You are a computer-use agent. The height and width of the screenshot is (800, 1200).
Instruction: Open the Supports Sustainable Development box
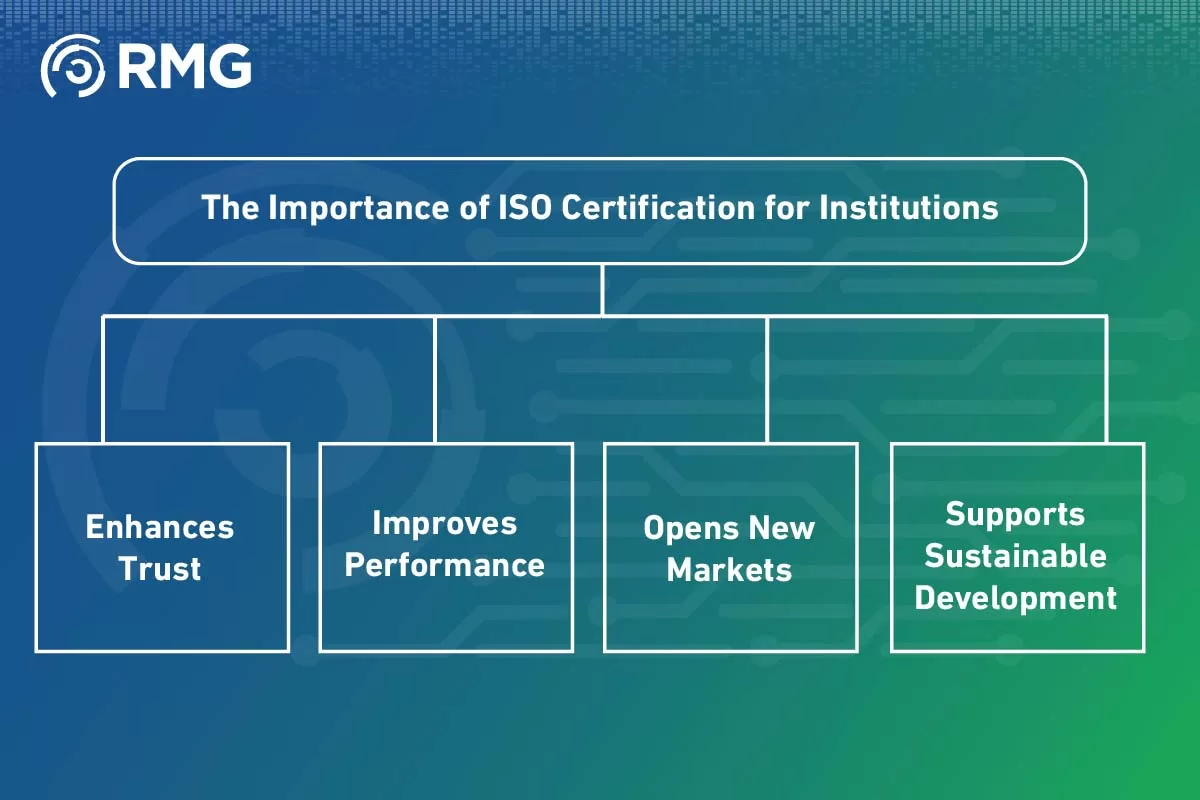(x=1017, y=547)
